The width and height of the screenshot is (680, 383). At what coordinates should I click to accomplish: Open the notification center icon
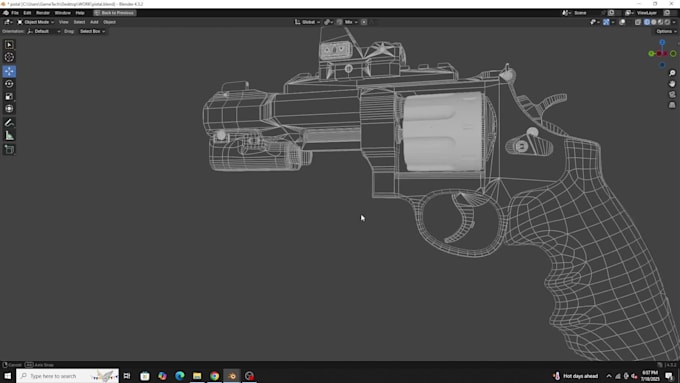click(669, 376)
